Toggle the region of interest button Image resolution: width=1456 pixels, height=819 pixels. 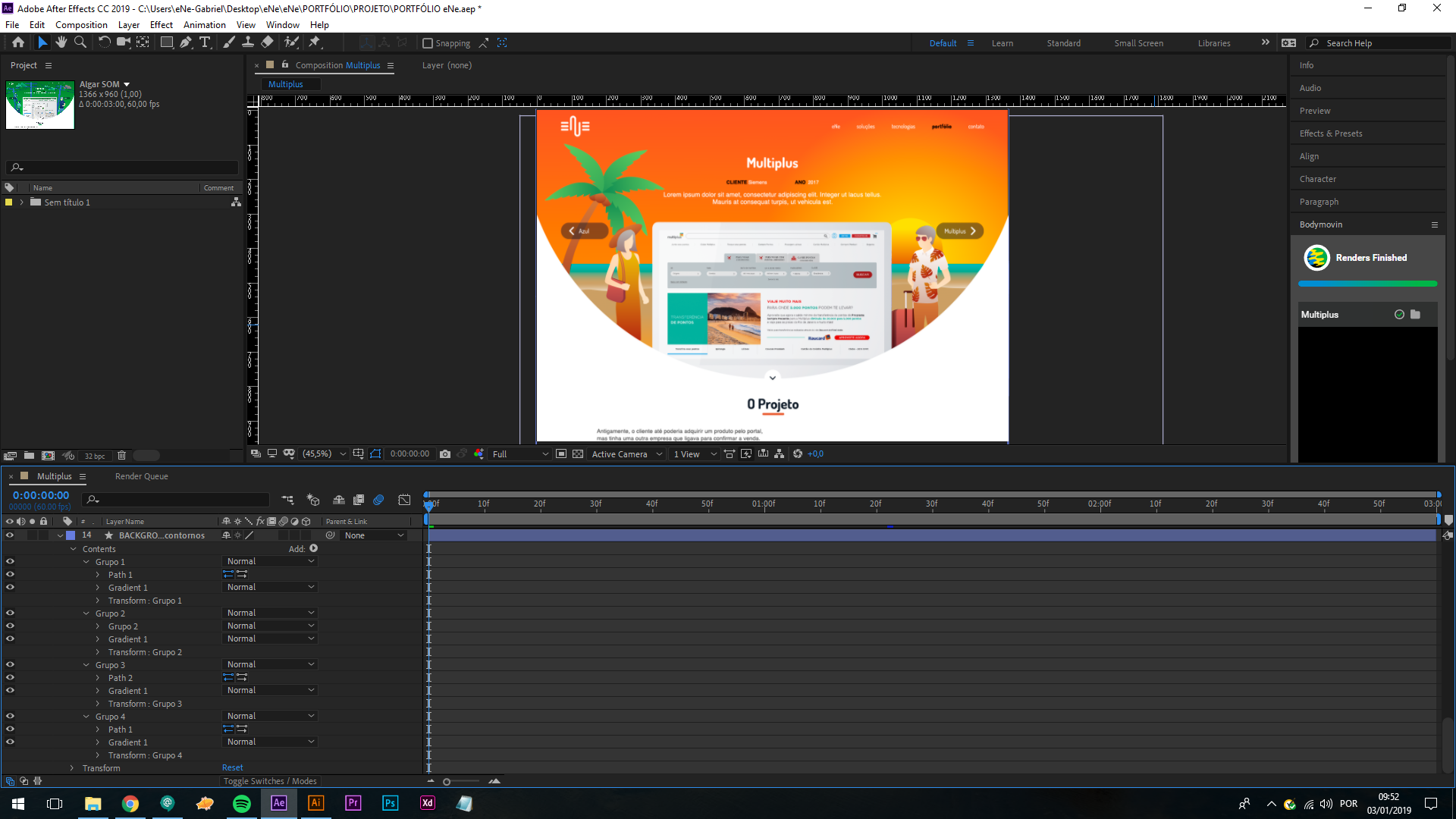click(561, 454)
